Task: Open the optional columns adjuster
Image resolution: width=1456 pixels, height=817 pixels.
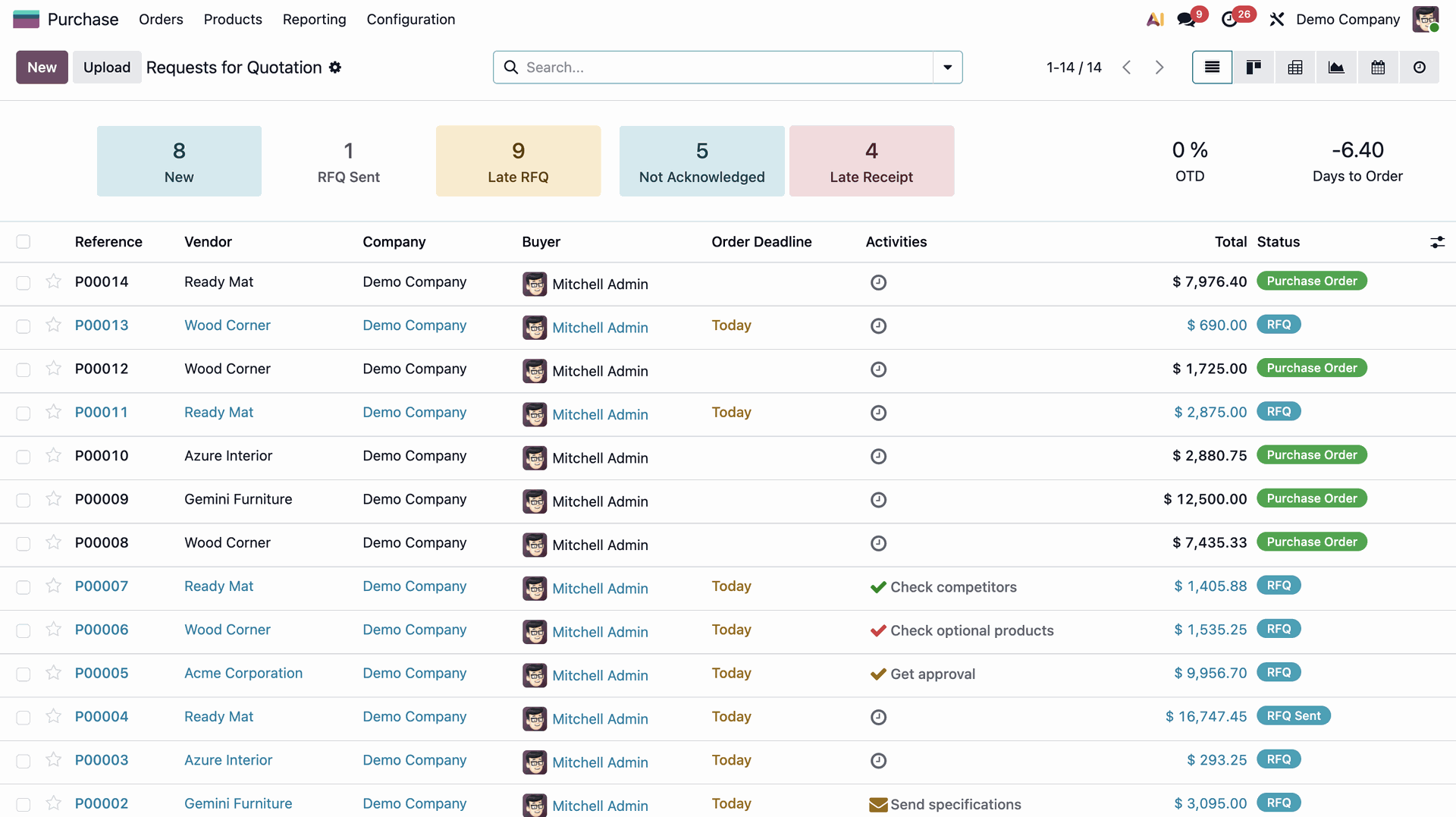Action: point(1437,242)
